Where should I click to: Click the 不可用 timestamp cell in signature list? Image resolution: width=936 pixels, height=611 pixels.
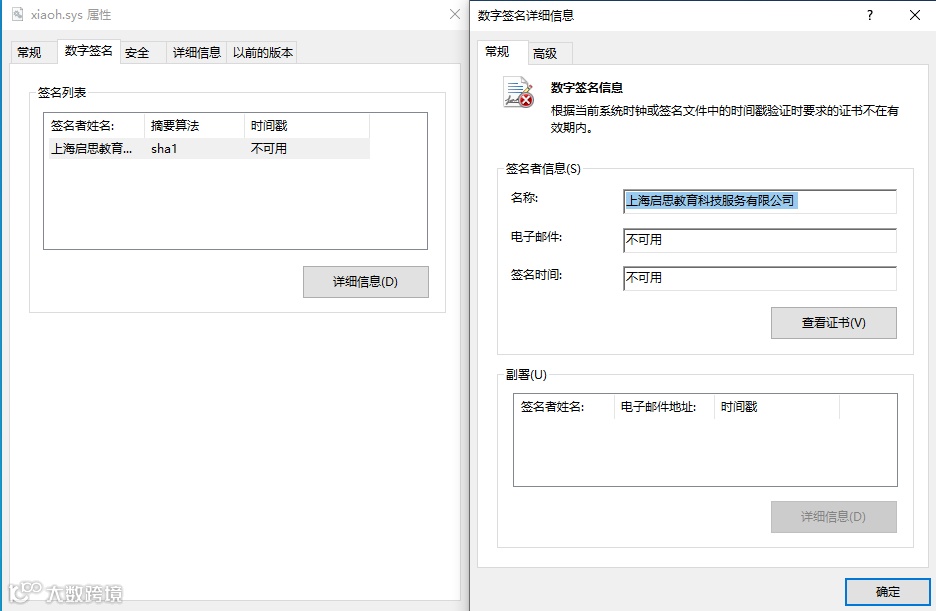click(269, 149)
